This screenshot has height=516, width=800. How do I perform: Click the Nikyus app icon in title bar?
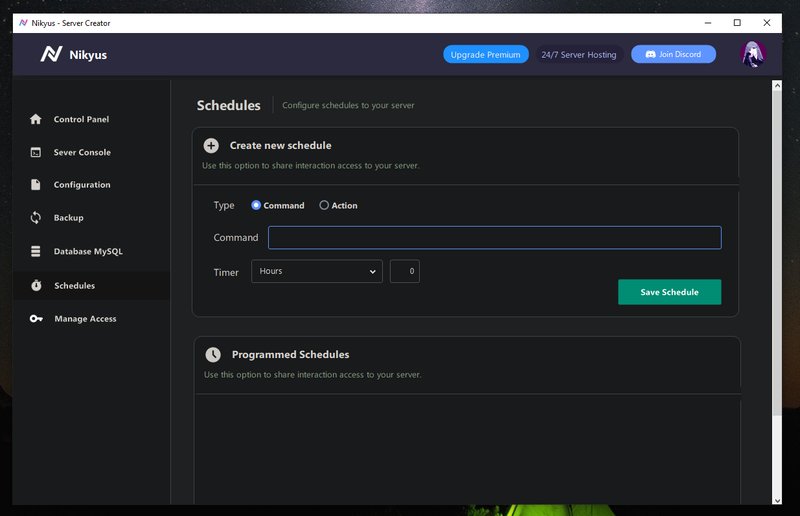(x=23, y=23)
